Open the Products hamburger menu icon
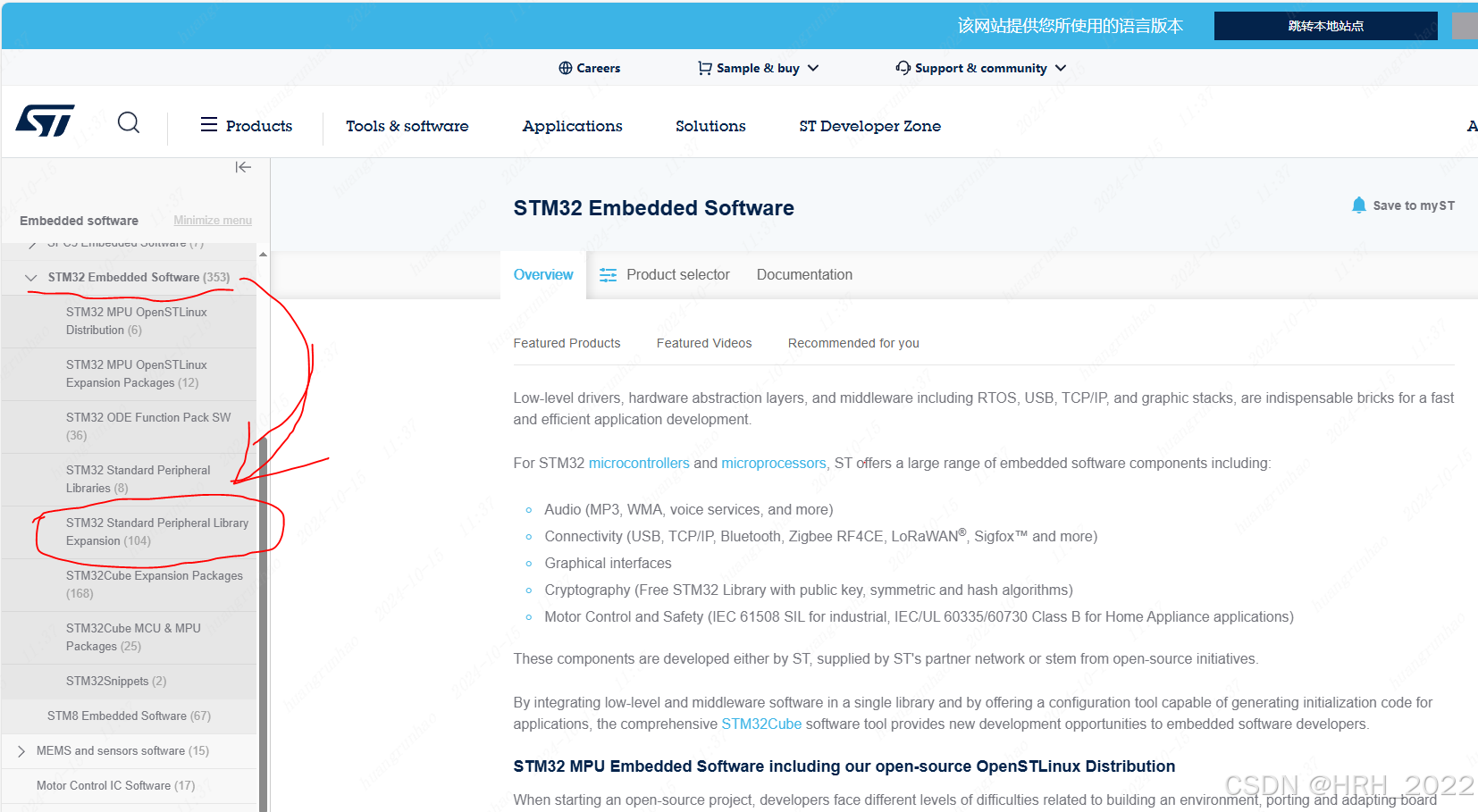 209,124
